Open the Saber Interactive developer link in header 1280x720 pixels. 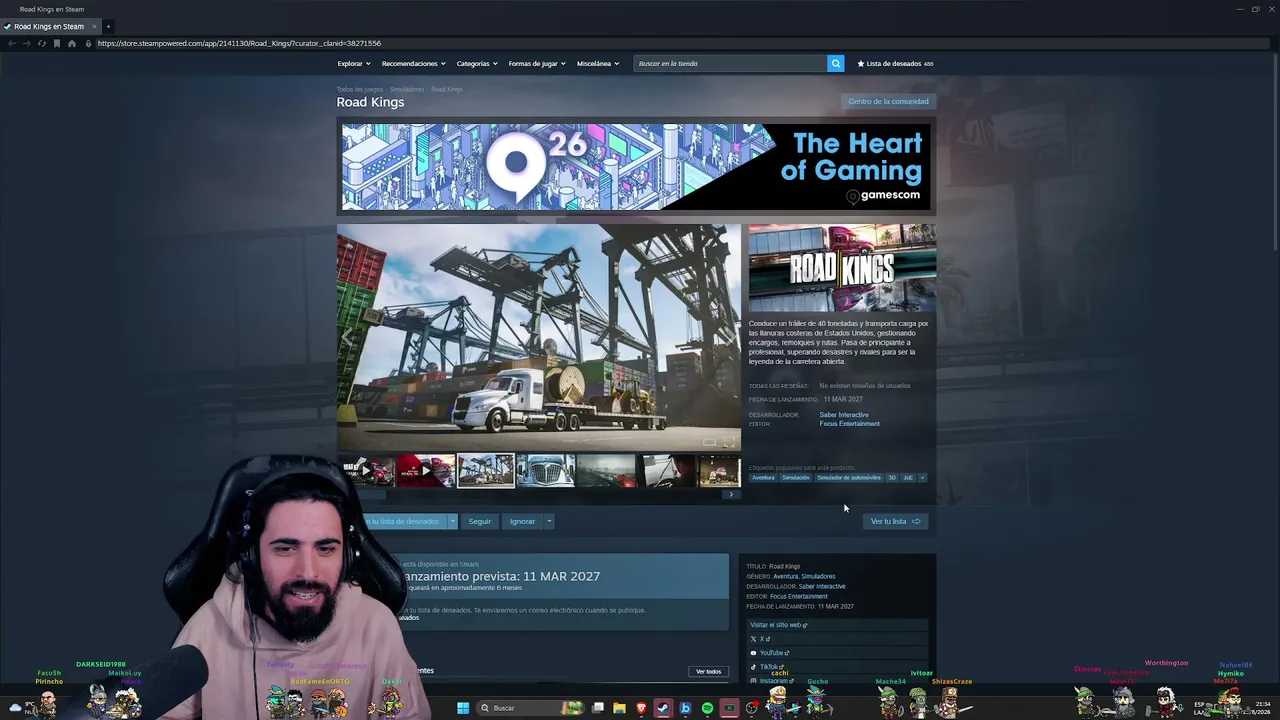point(844,415)
